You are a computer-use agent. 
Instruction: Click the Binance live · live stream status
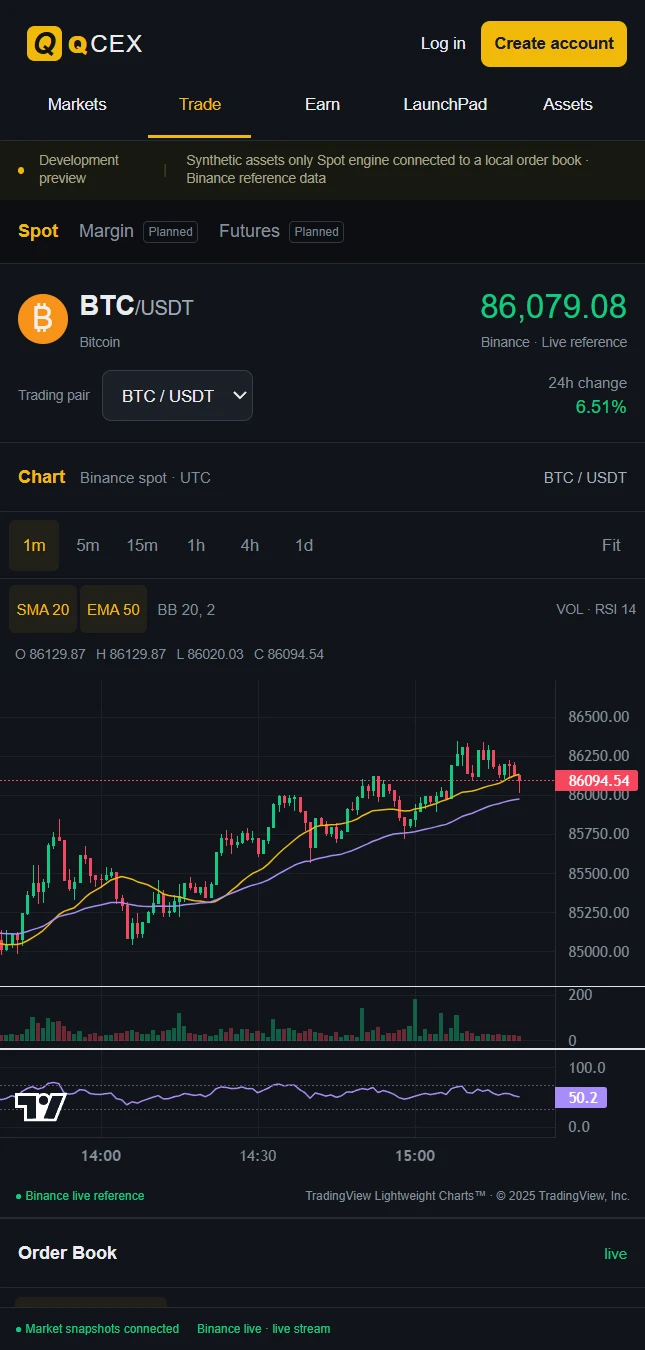point(263,1329)
